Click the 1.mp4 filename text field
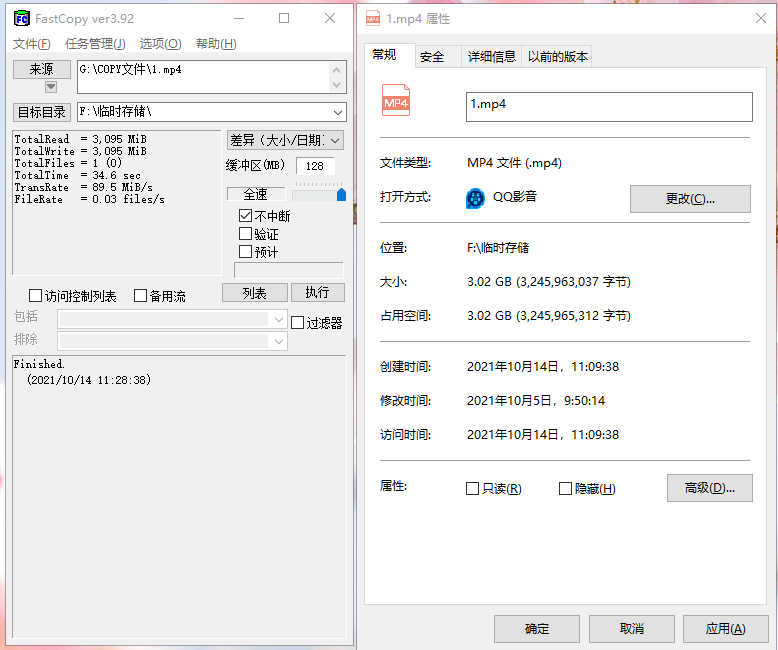 [609, 107]
